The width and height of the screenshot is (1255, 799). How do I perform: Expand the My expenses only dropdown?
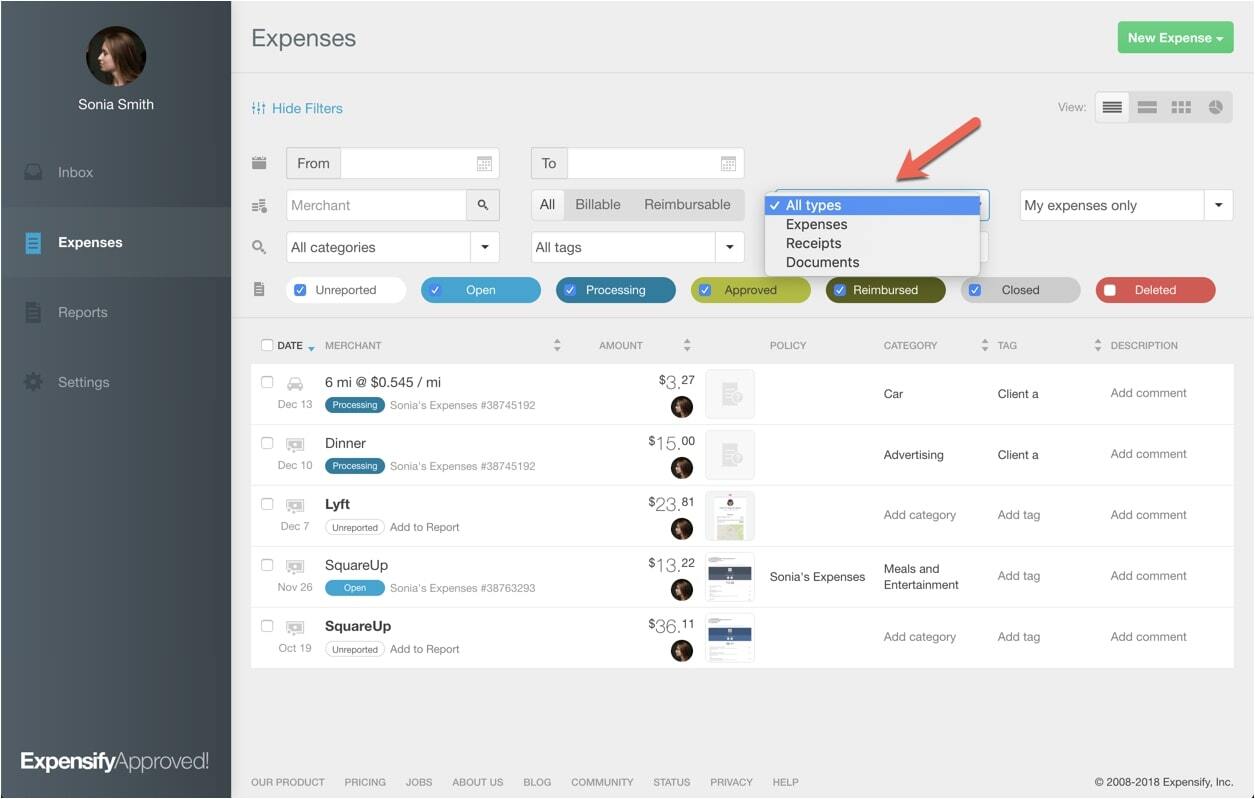point(1218,205)
